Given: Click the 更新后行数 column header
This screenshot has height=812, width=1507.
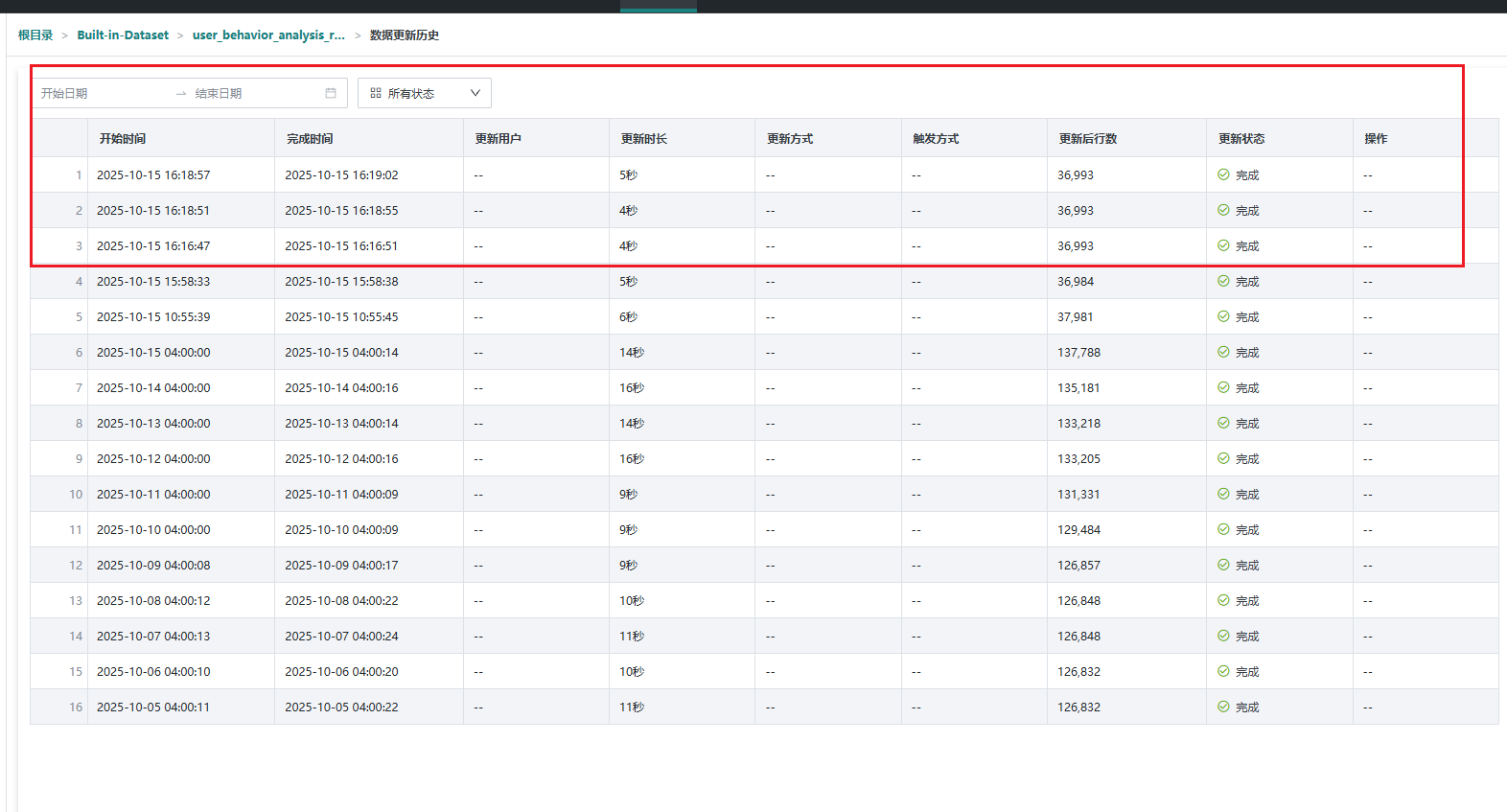Looking at the screenshot, I should 1088,139.
